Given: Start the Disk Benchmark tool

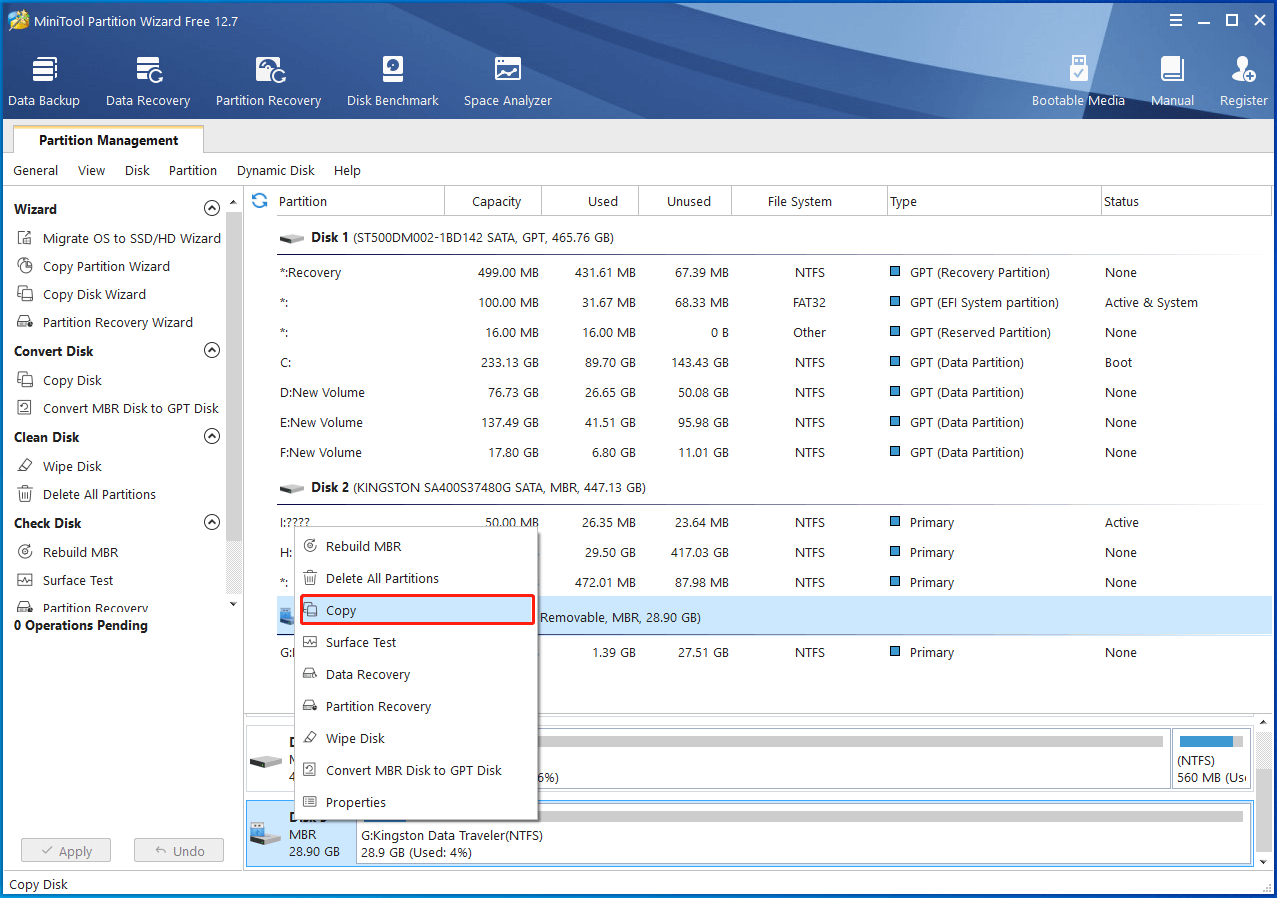Looking at the screenshot, I should pos(393,82).
